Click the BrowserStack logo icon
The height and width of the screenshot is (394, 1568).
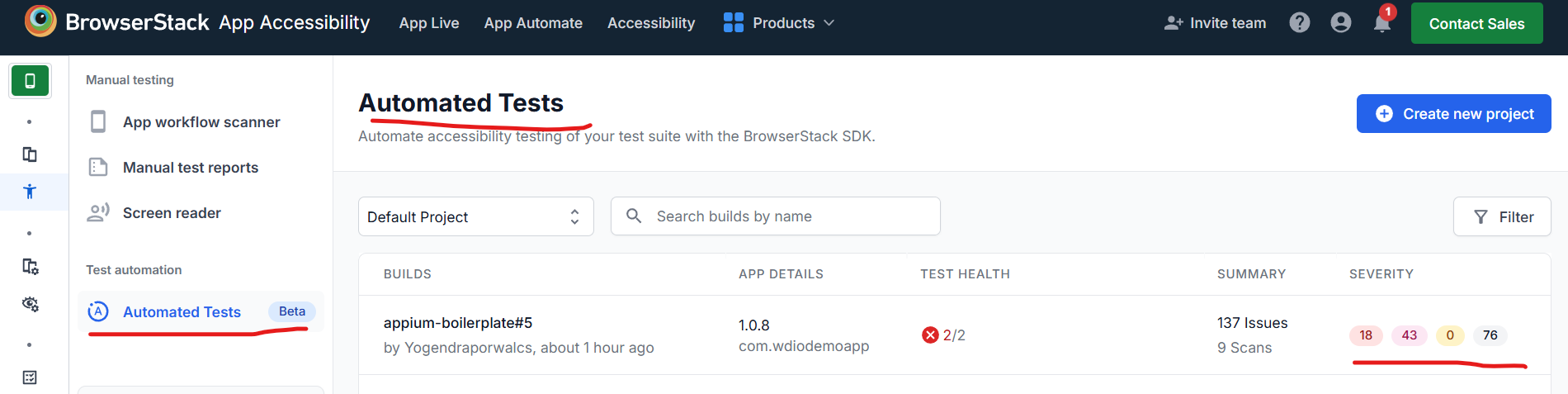coord(40,21)
